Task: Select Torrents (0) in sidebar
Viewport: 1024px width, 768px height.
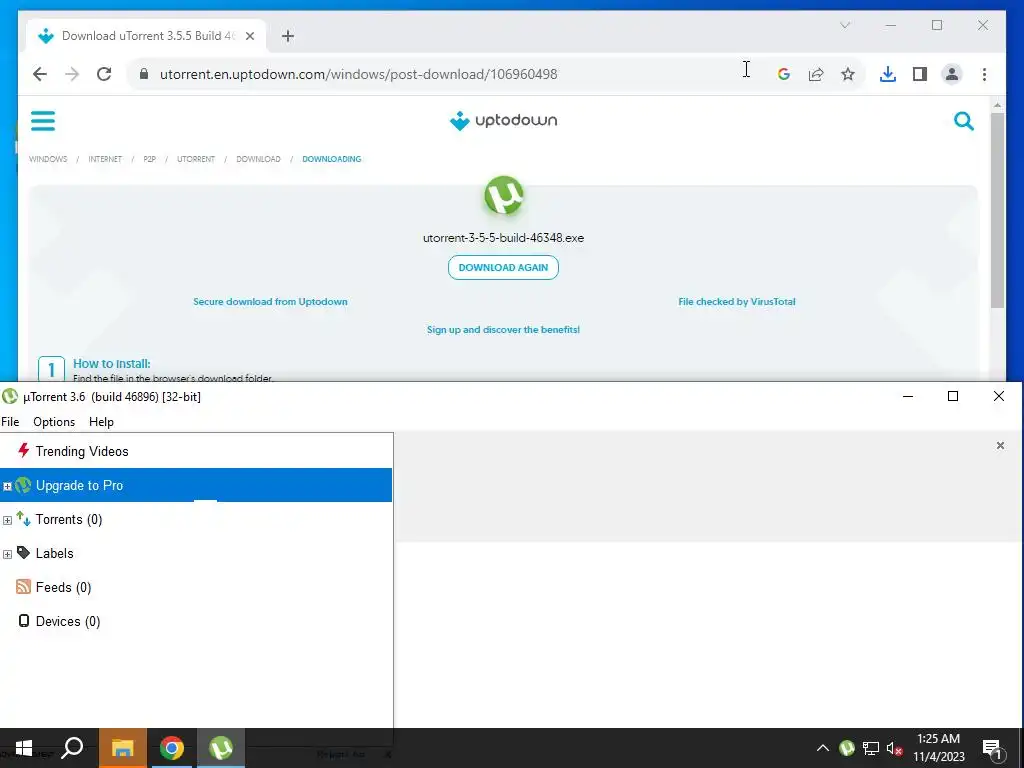Action: pyautogui.click(x=196, y=519)
